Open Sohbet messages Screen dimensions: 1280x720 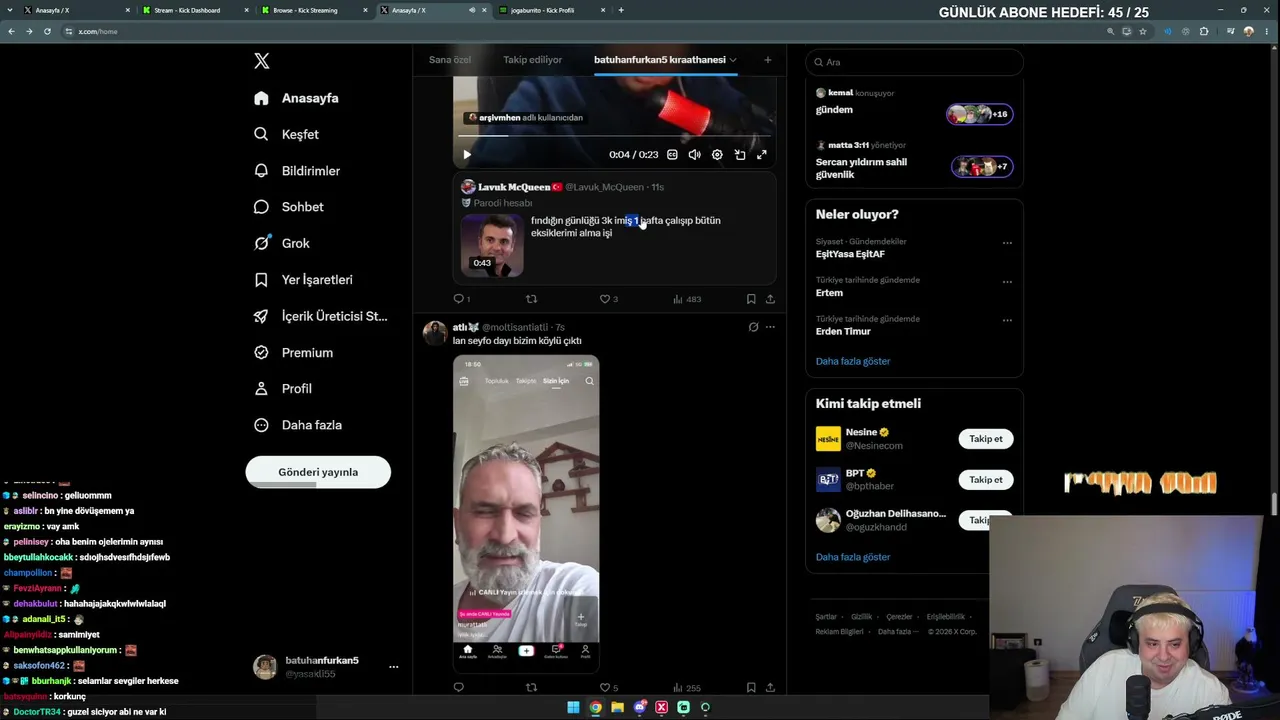(289, 207)
